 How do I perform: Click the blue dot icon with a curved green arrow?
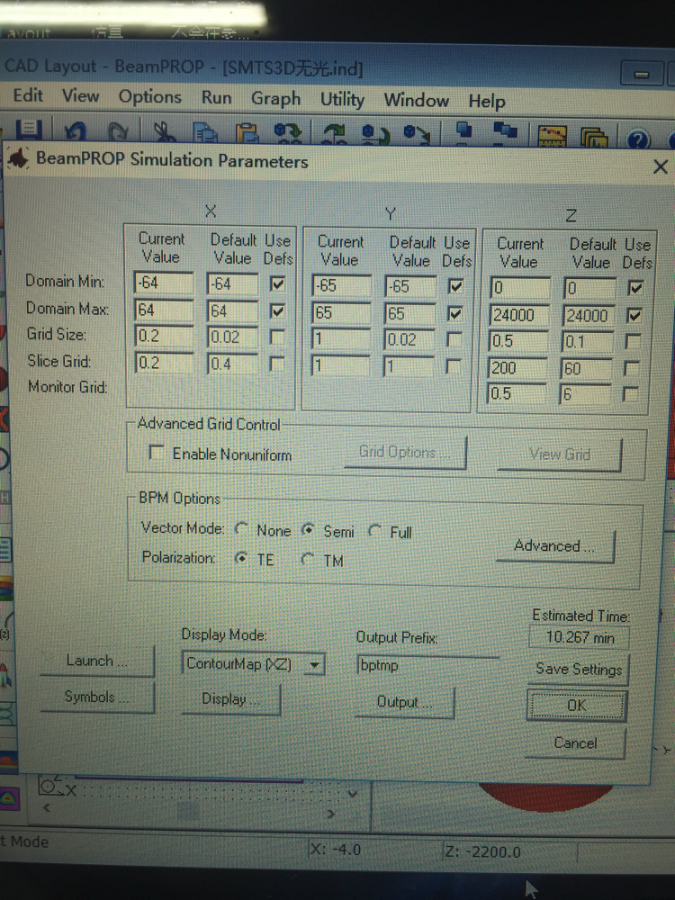[376, 135]
